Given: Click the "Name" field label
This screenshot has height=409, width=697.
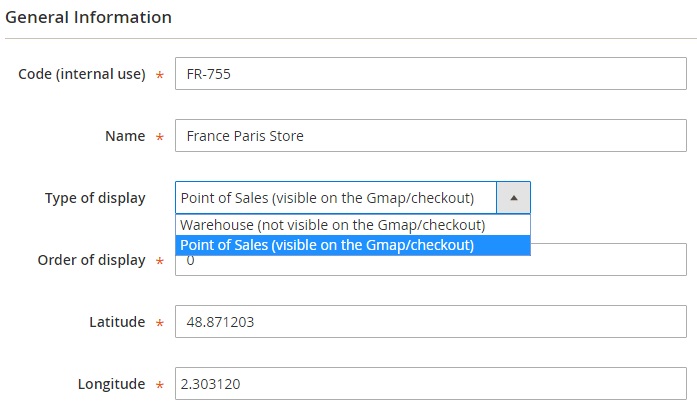Looking at the screenshot, I should click(x=125, y=137).
